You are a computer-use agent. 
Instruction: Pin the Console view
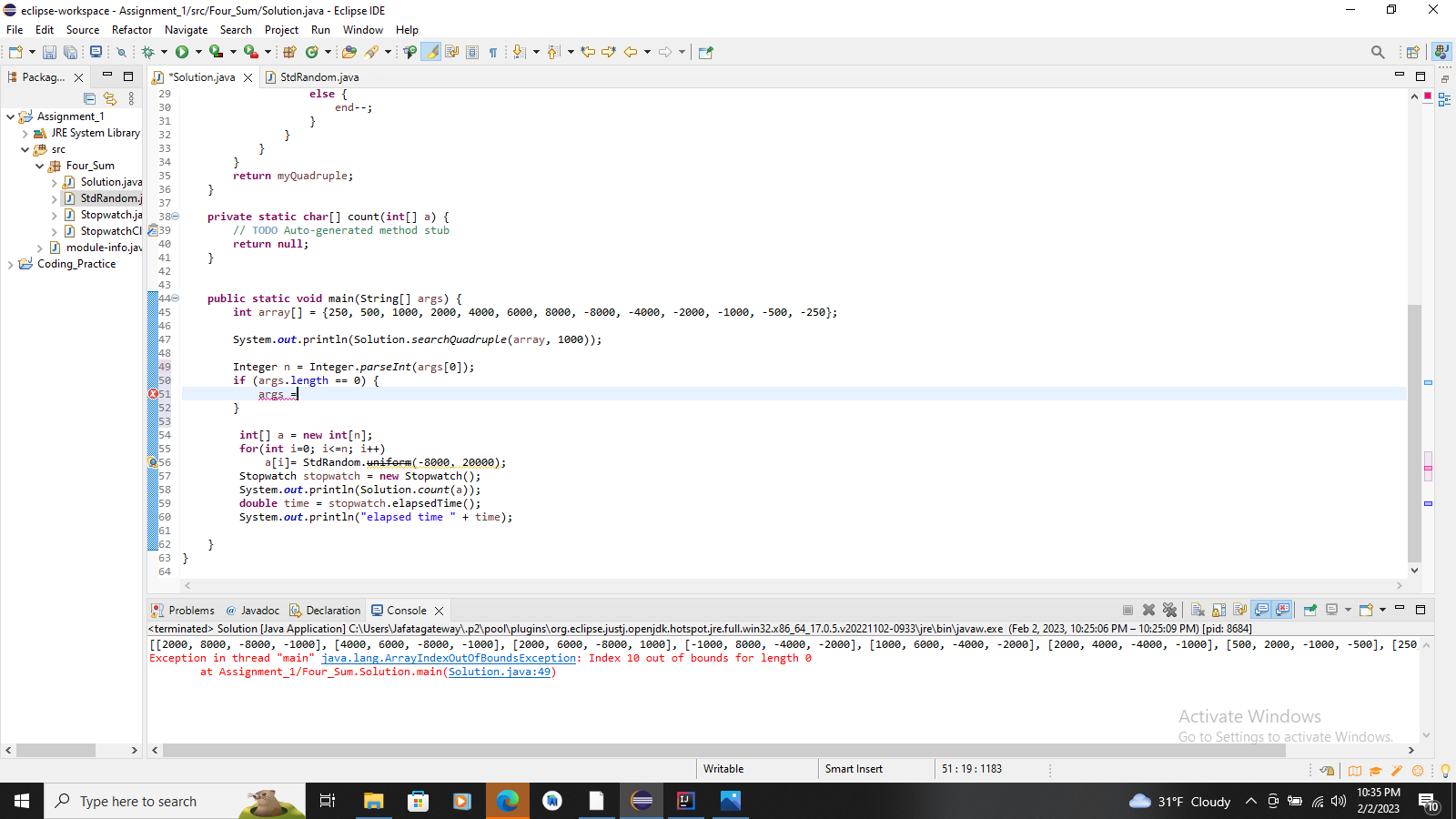1309,610
